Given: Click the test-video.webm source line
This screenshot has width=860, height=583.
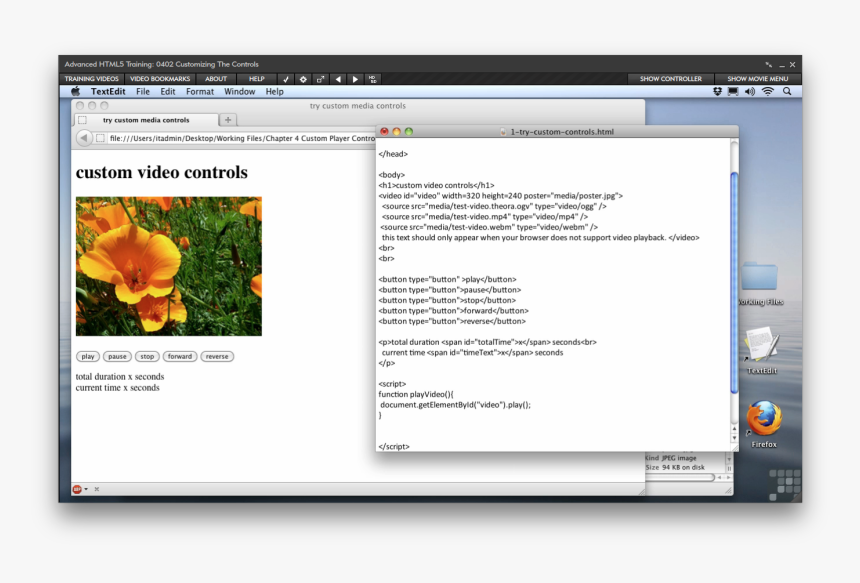Looking at the screenshot, I should coord(489,227).
